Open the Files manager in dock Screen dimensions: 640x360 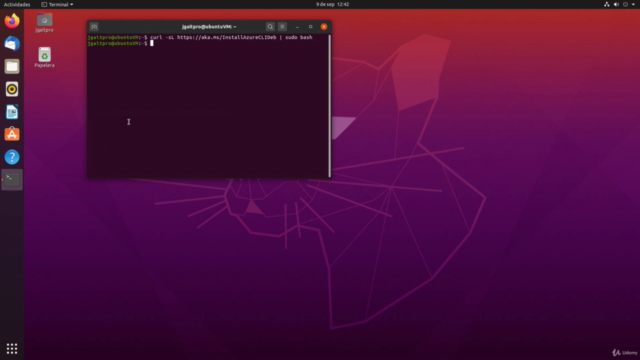(x=12, y=66)
